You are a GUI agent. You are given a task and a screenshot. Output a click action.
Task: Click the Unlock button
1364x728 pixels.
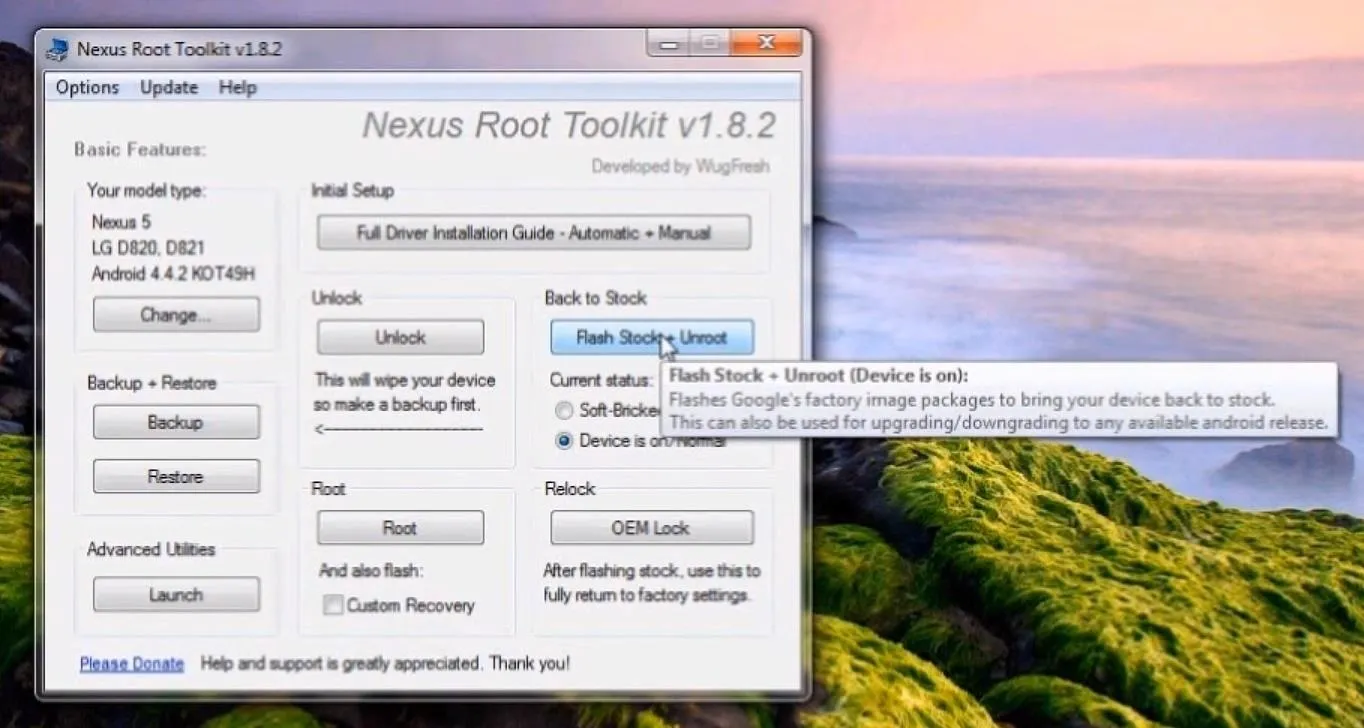400,337
